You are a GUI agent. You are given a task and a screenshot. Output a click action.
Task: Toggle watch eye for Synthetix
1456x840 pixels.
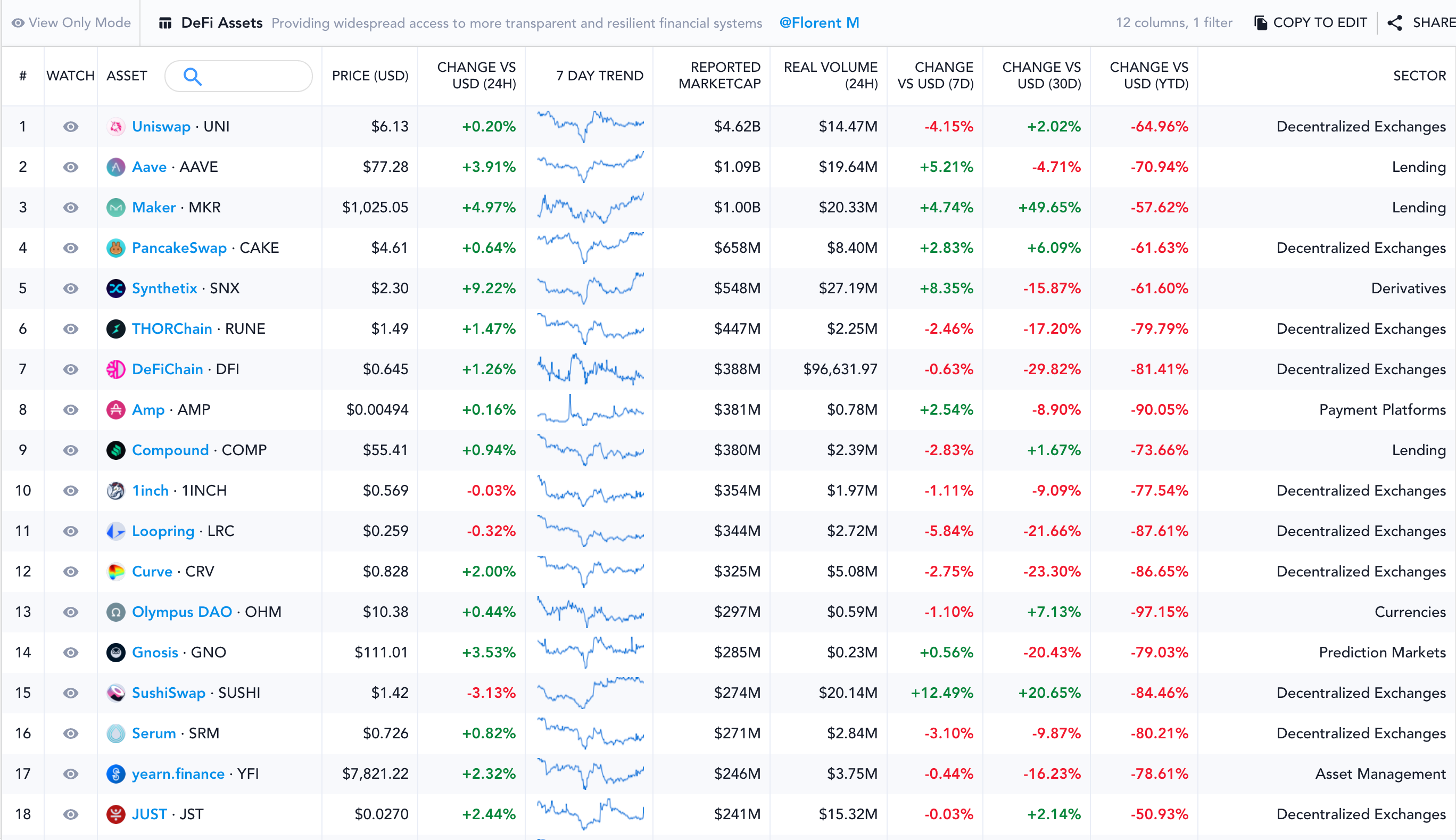click(71, 289)
